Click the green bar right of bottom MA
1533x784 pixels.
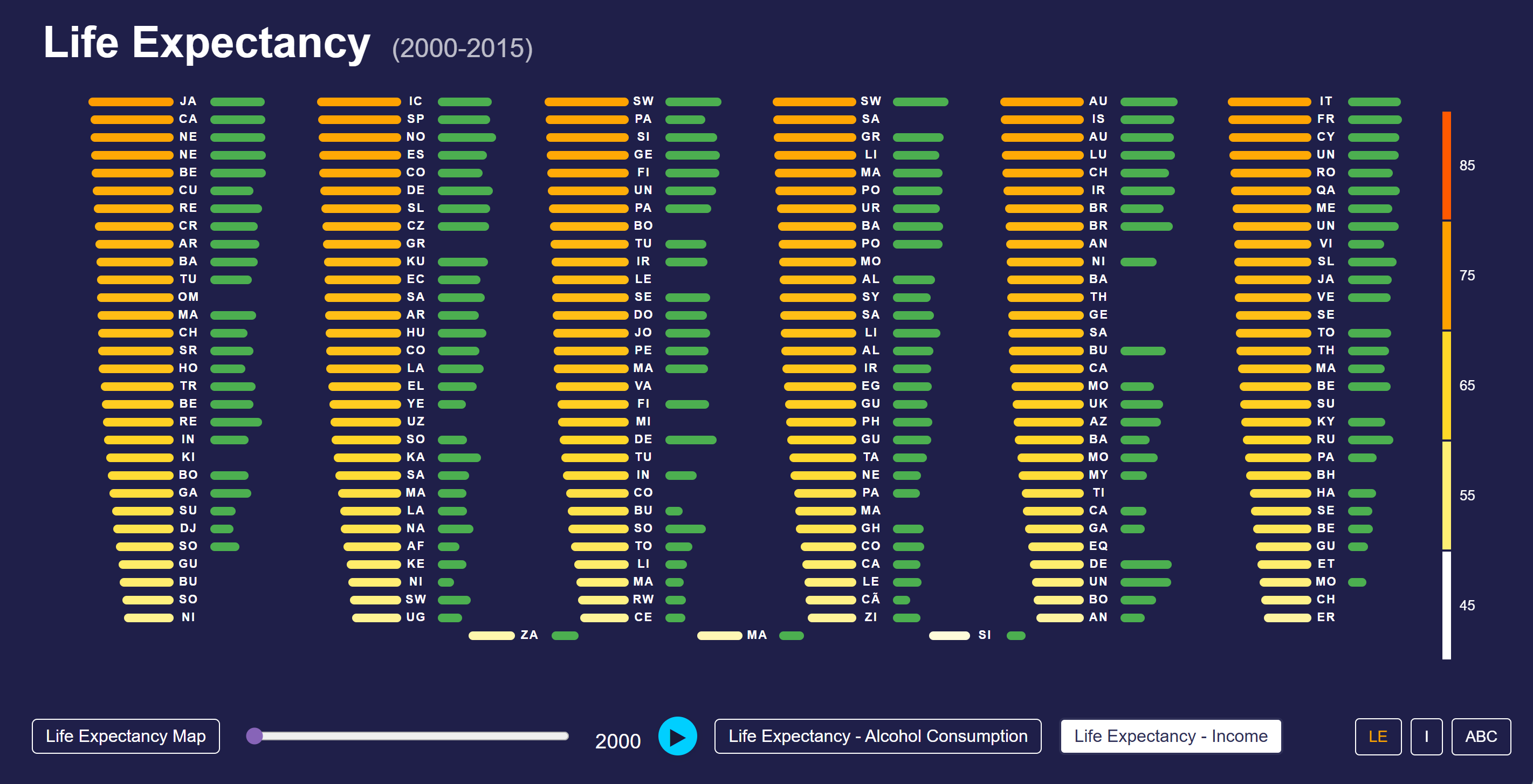791,636
